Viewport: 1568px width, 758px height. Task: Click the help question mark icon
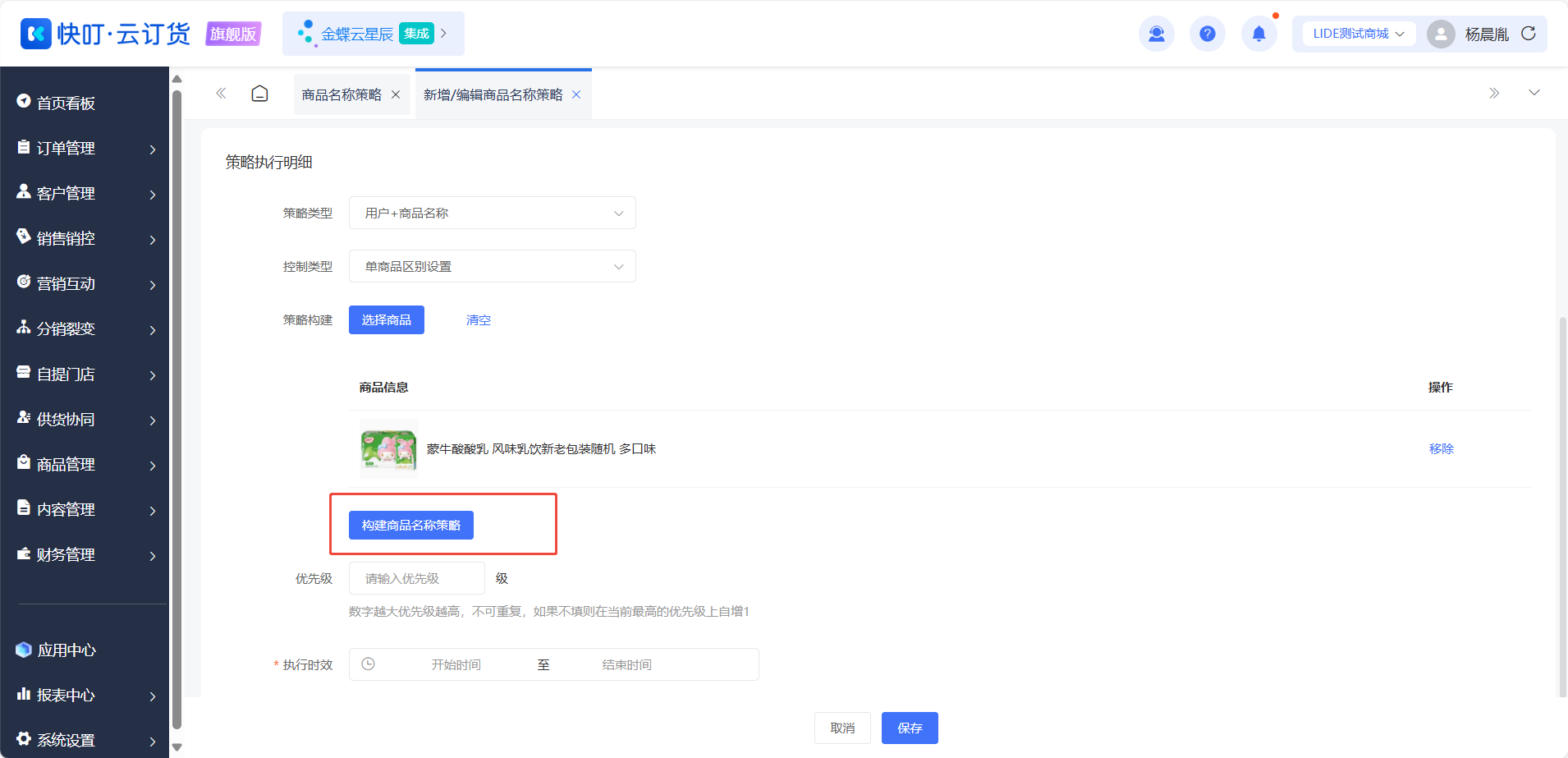(x=1207, y=34)
